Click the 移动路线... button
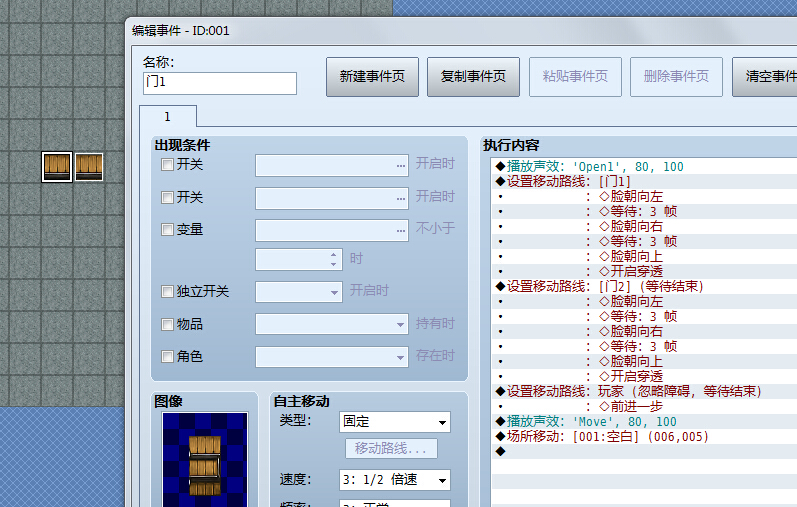Image resolution: width=797 pixels, height=507 pixels. pyautogui.click(x=391, y=449)
